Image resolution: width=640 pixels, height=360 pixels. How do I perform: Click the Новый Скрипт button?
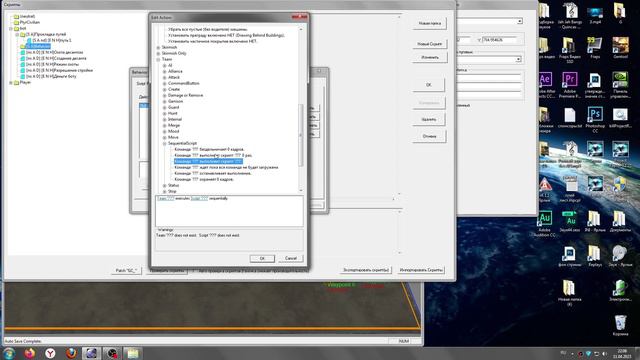pyautogui.click(x=429, y=44)
